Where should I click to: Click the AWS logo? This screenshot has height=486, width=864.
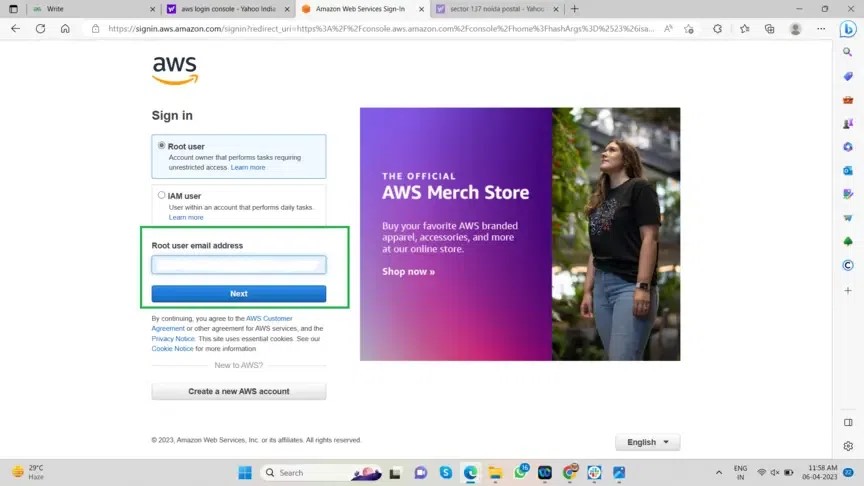175,70
